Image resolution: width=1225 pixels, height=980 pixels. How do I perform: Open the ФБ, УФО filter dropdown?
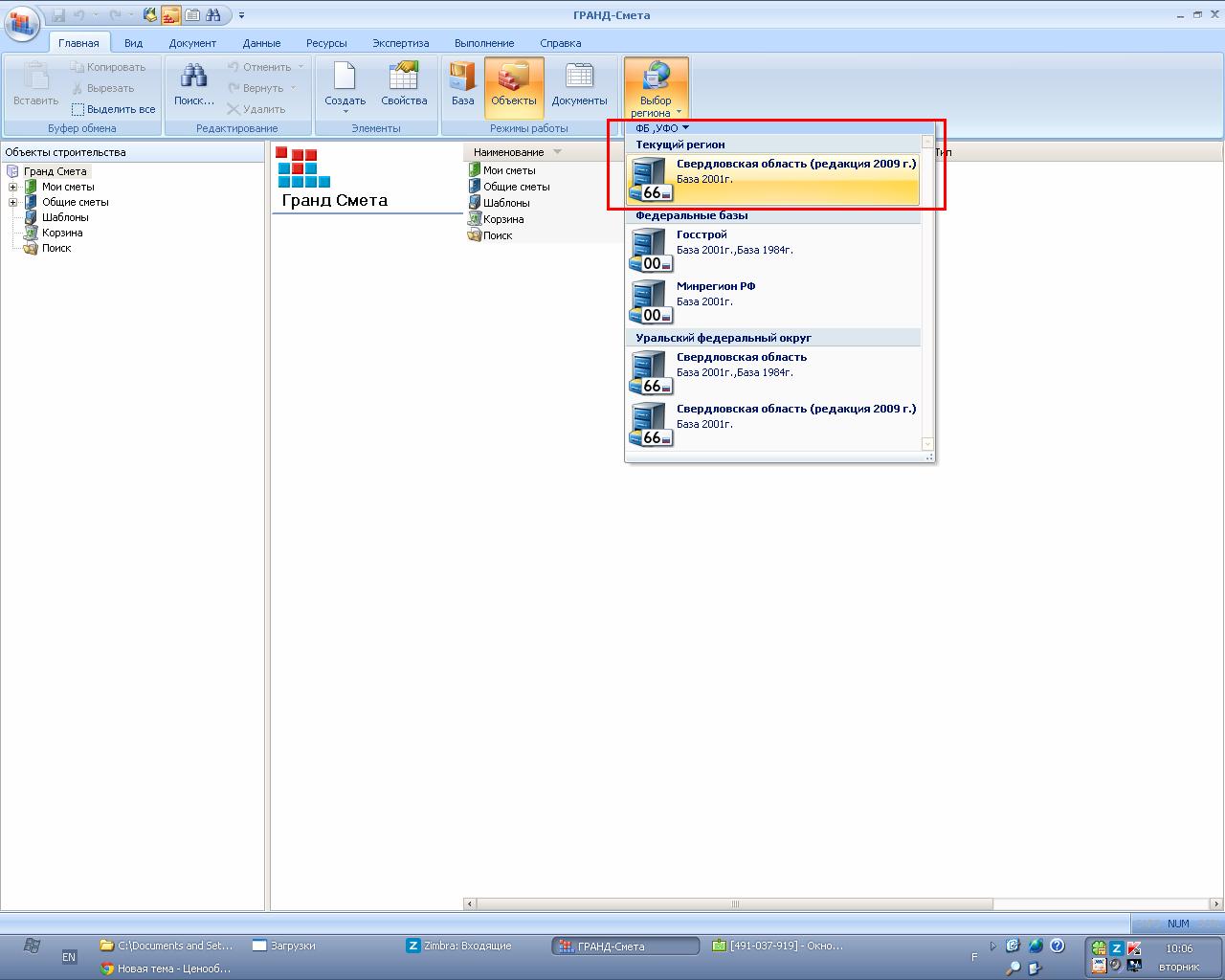(662, 128)
